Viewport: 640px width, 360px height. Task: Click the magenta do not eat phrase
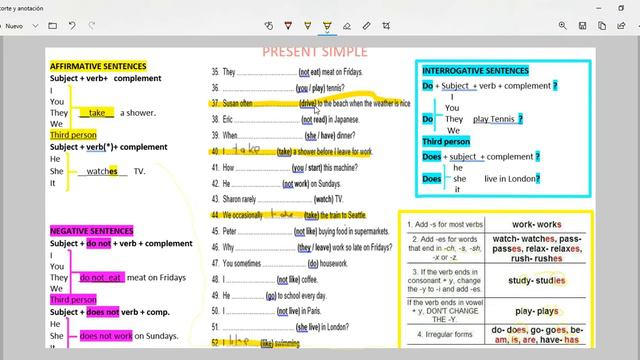[102, 278]
